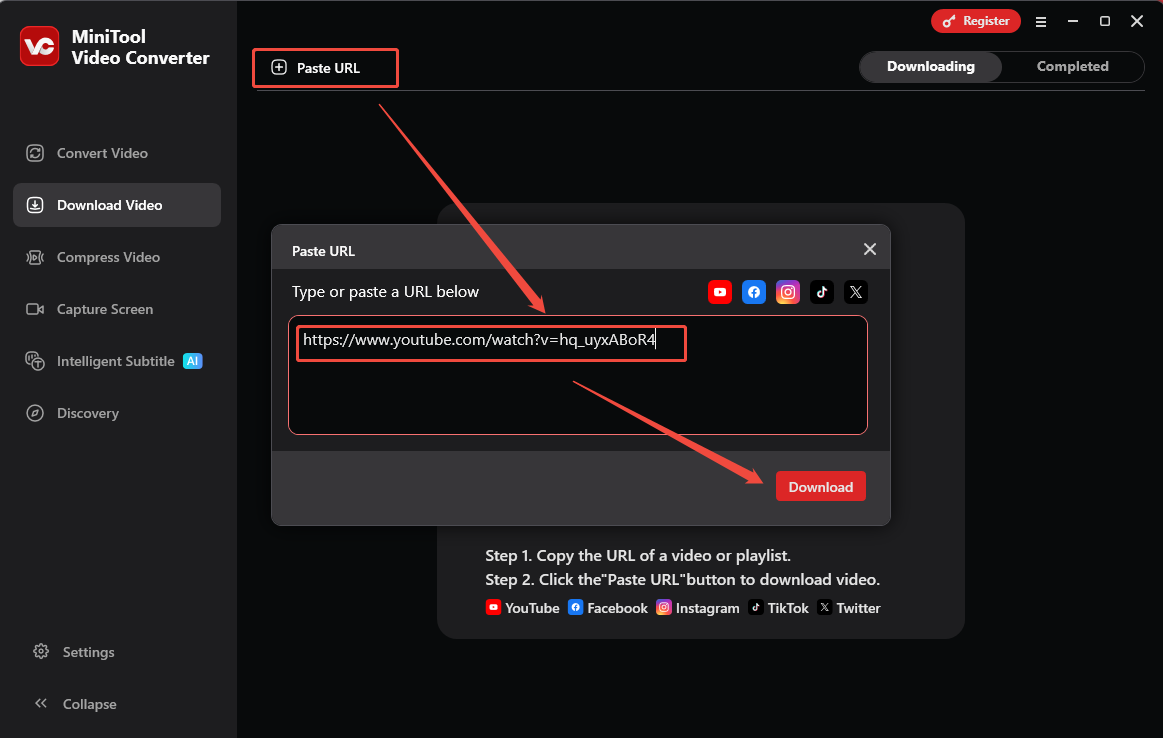Viewport: 1163px width, 738px height.
Task: Select the Instagram platform icon in the dialog
Action: (x=787, y=292)
